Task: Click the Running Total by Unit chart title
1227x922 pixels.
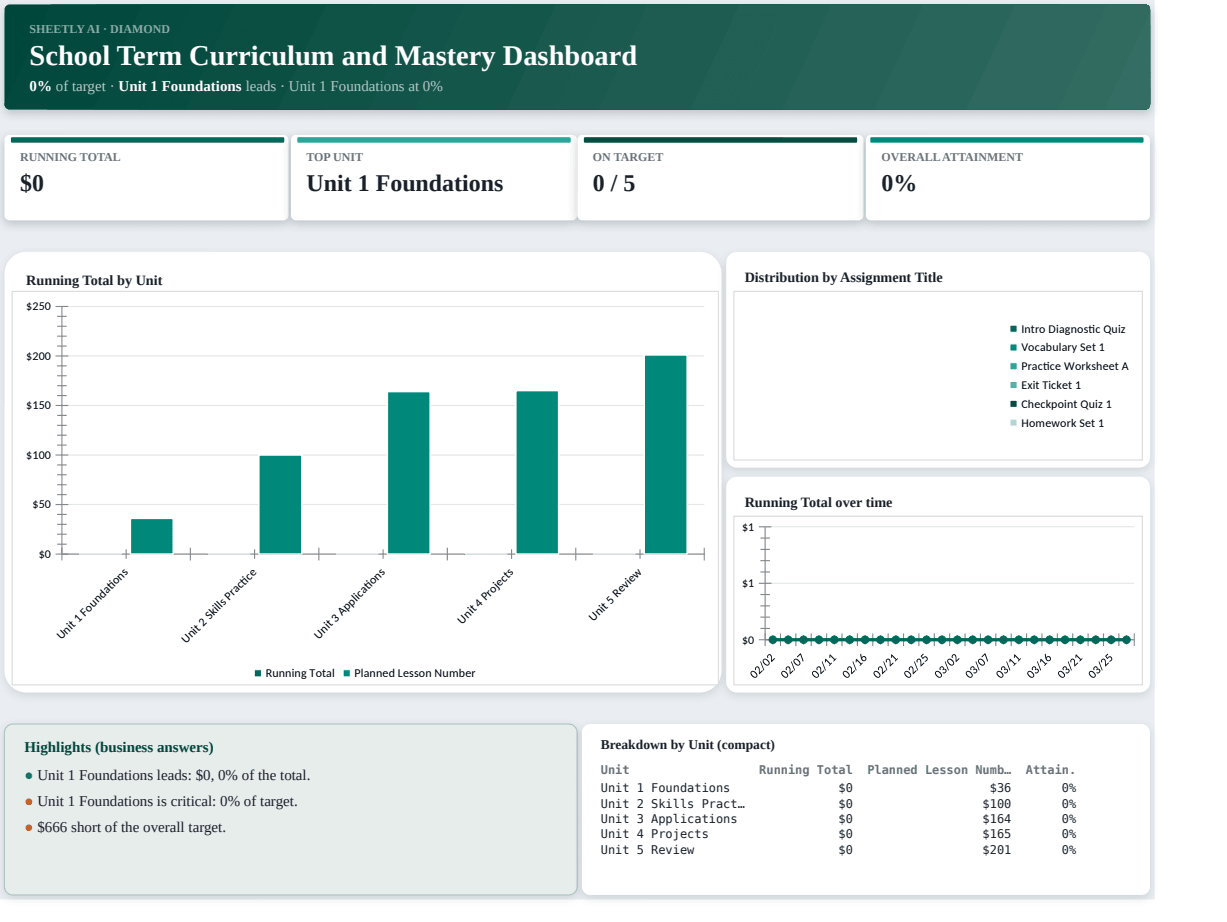Action: coord(94,281)
